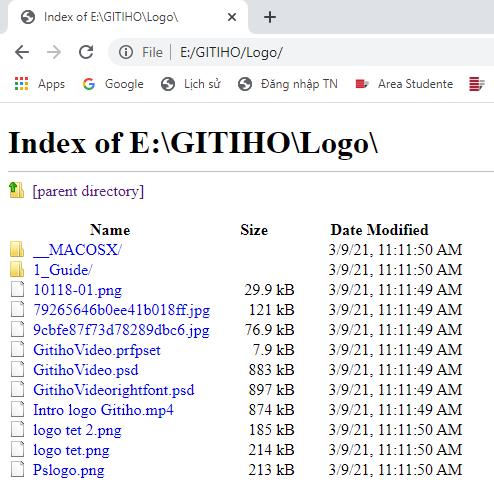Open the __MACOSX/ folder link
Image resolution: width=494 pixels, height=502 pixels.
tap(78, 250)
